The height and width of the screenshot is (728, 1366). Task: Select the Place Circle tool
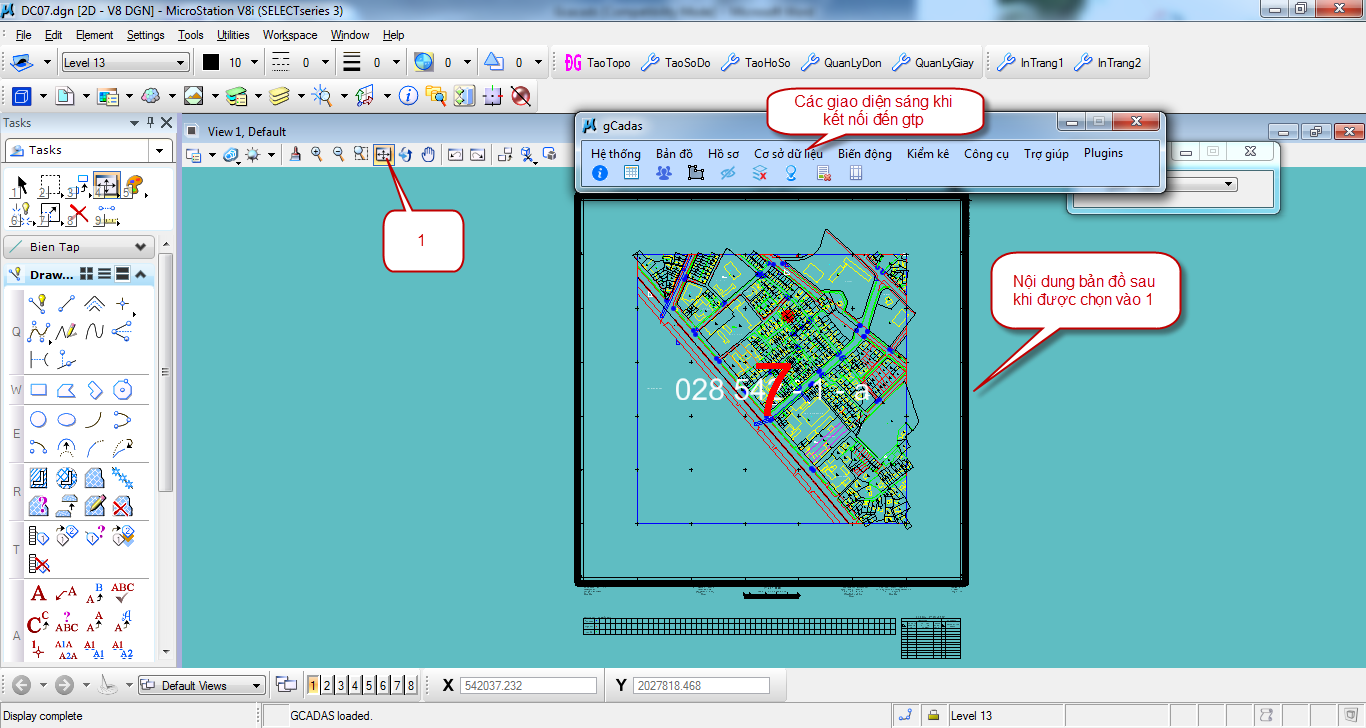click(x=39, y=420)
